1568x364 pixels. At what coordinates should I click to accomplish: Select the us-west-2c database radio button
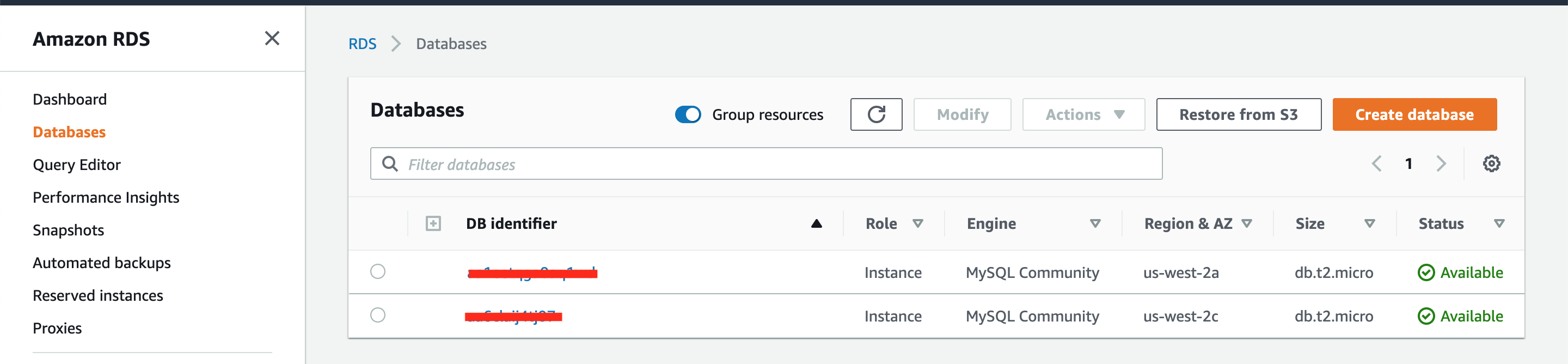pyautogui.click(x=378, y=315)
